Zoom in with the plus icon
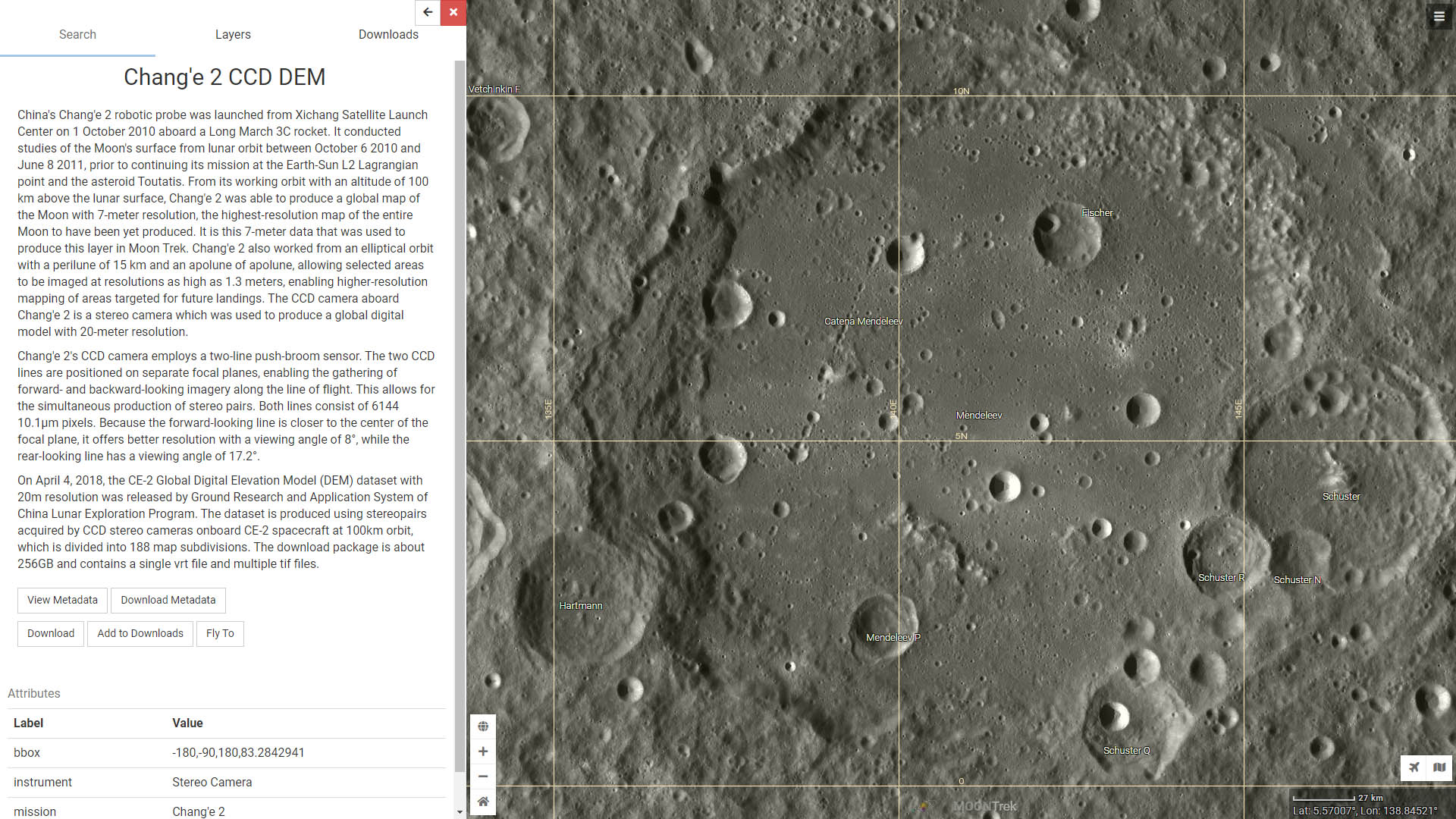 coord(483,752)
